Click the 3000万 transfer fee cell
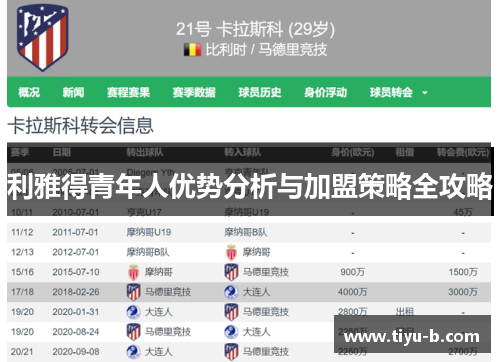The width and height of the screenshot is (500, 362). 463,292
